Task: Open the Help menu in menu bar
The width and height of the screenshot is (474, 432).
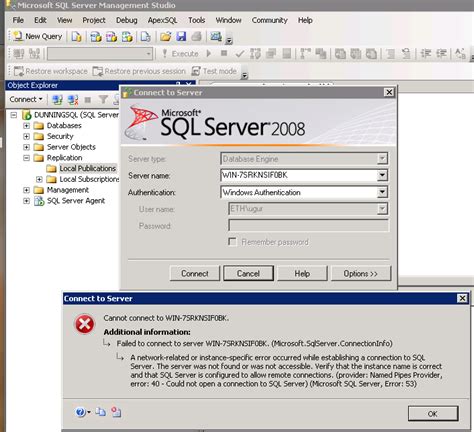Action: click(x=305, y=20)
